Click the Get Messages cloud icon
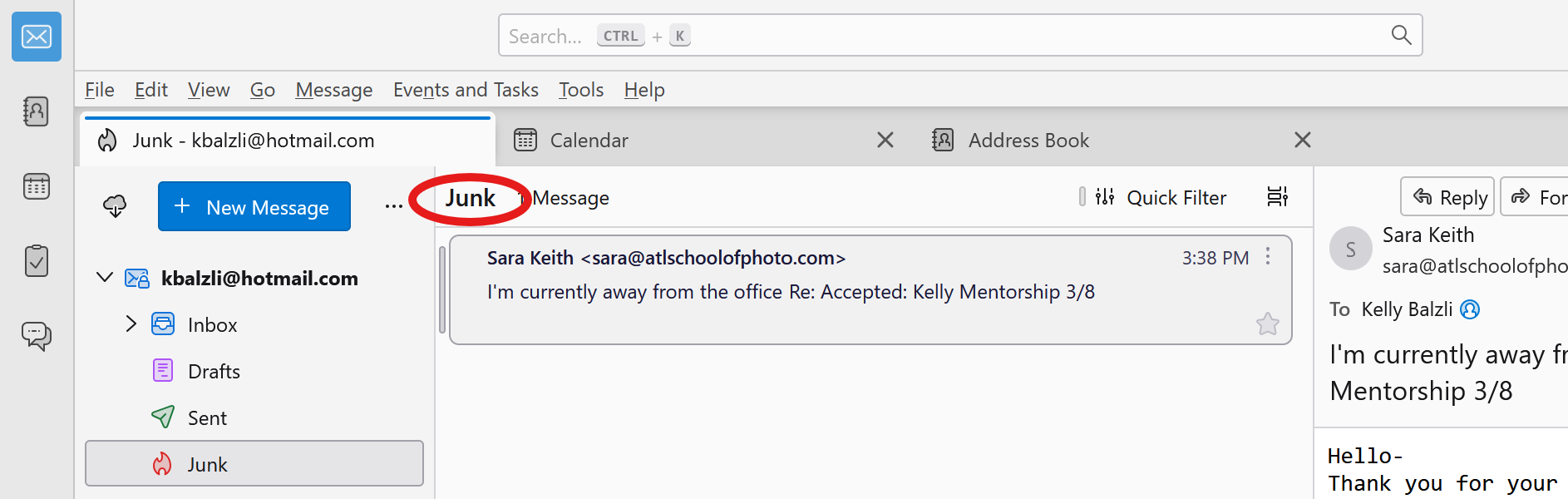 [115, 206]
